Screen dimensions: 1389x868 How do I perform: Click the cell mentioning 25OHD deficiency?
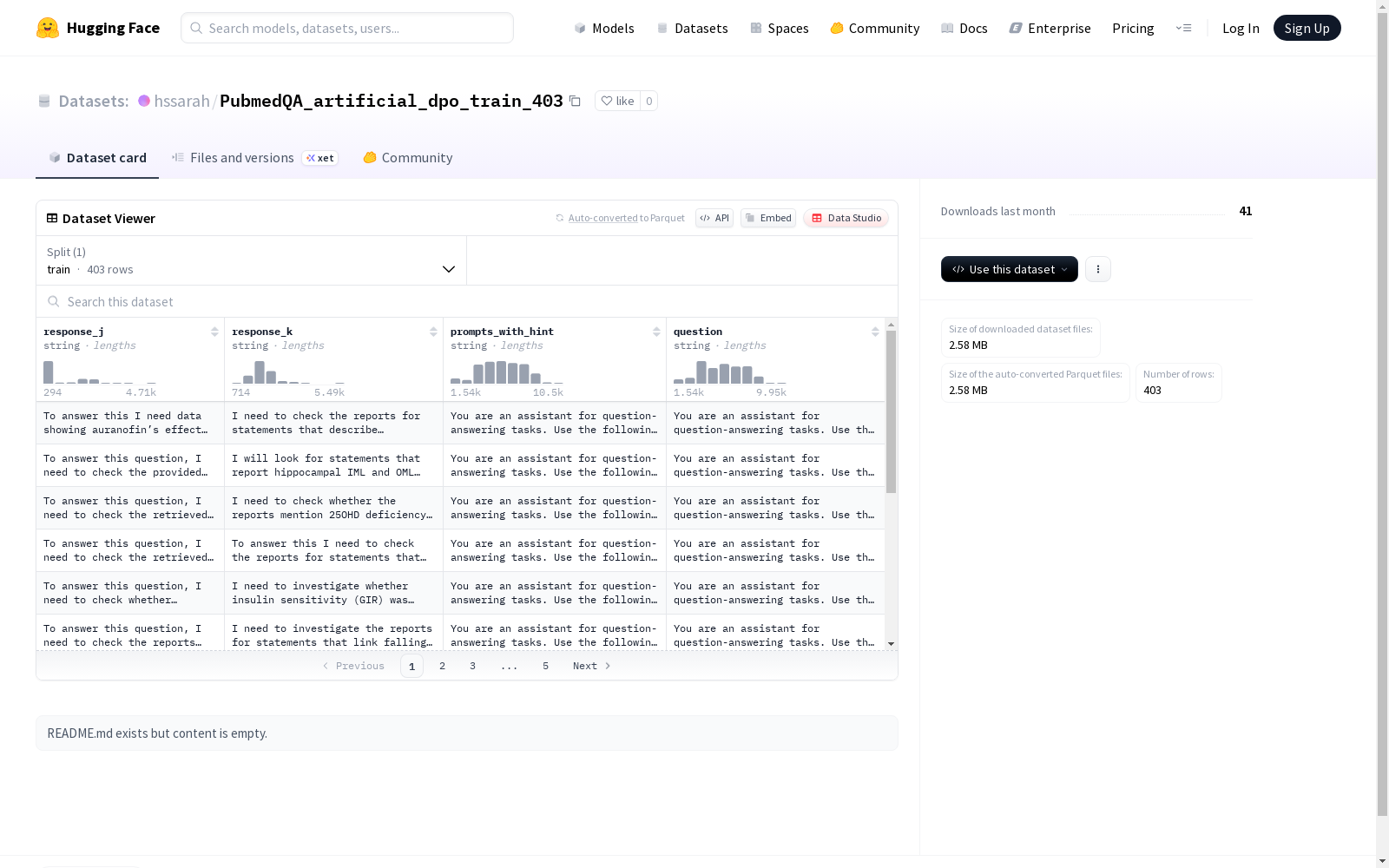pos(333,508)
